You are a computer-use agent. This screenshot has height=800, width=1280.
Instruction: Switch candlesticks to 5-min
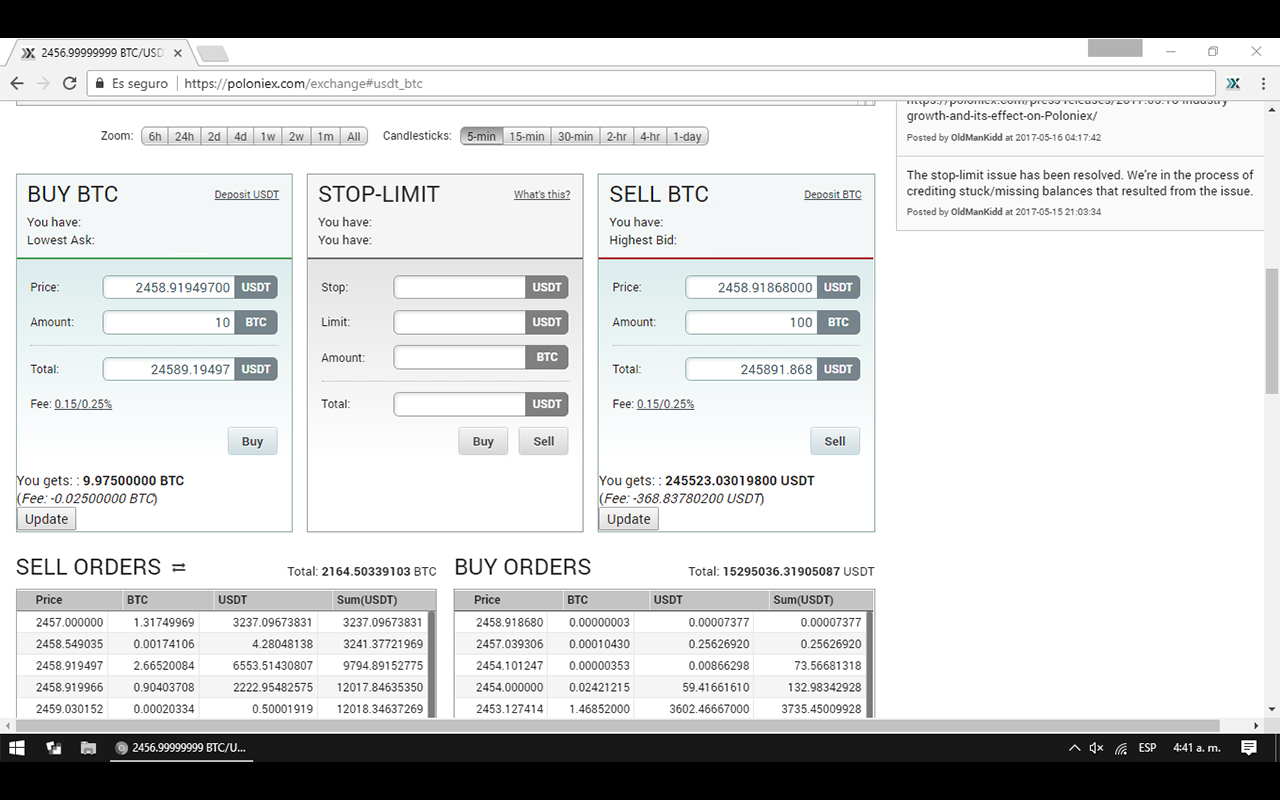(481, 136)
